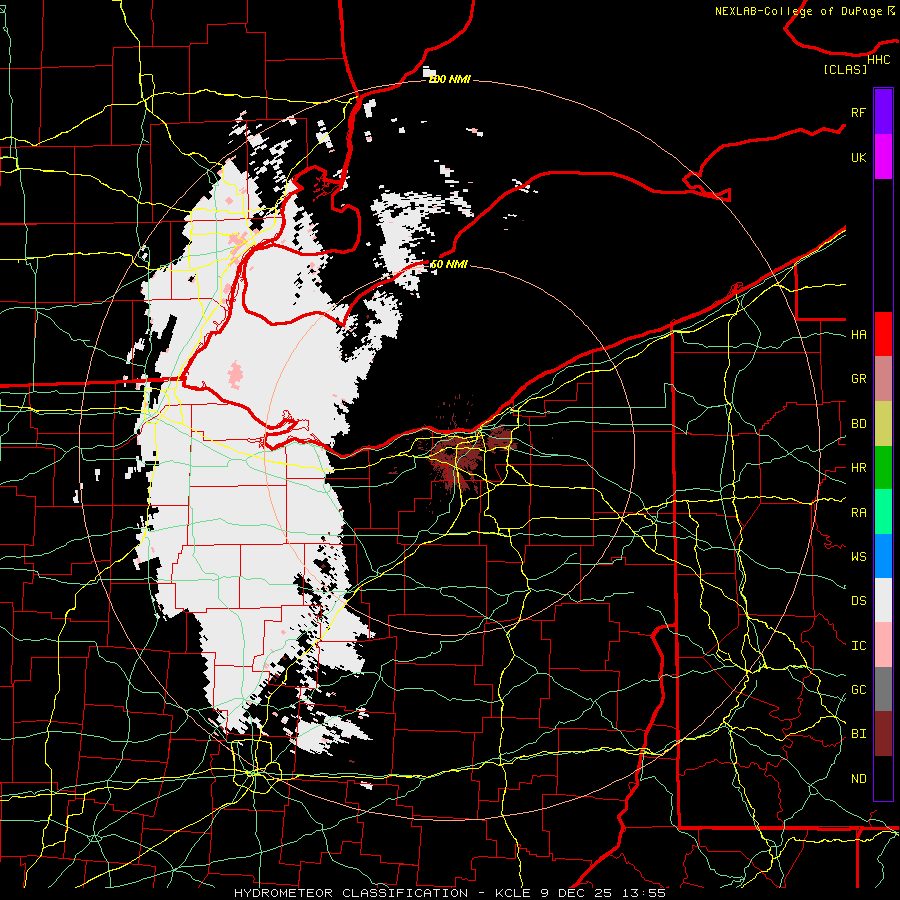
Task: Click the HA red legend swatch
Action: click(883, 334)
